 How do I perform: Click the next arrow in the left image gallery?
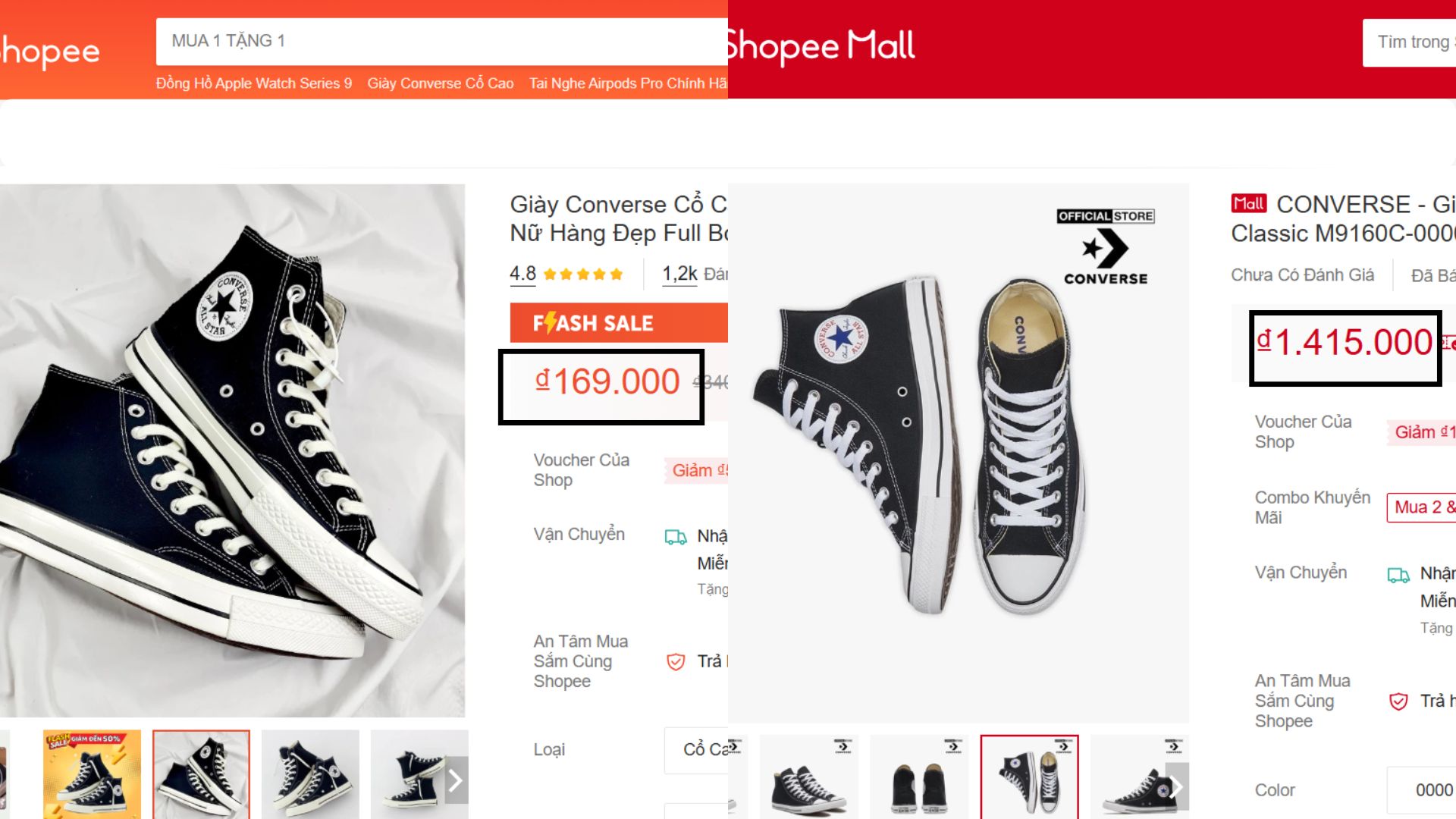coord(454,780)
